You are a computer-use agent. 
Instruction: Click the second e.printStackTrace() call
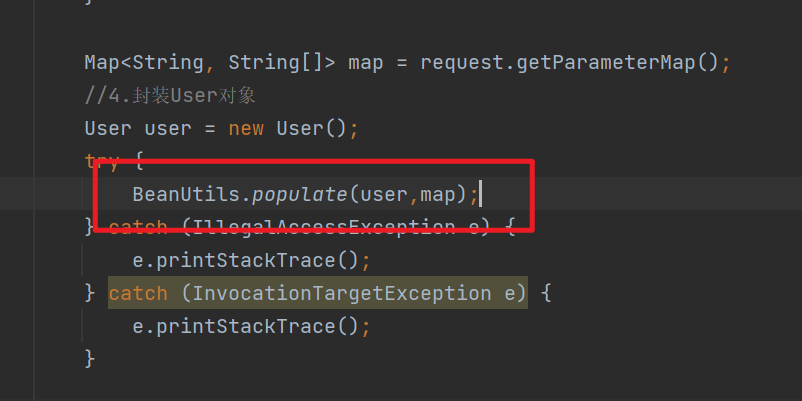point(245,326)
